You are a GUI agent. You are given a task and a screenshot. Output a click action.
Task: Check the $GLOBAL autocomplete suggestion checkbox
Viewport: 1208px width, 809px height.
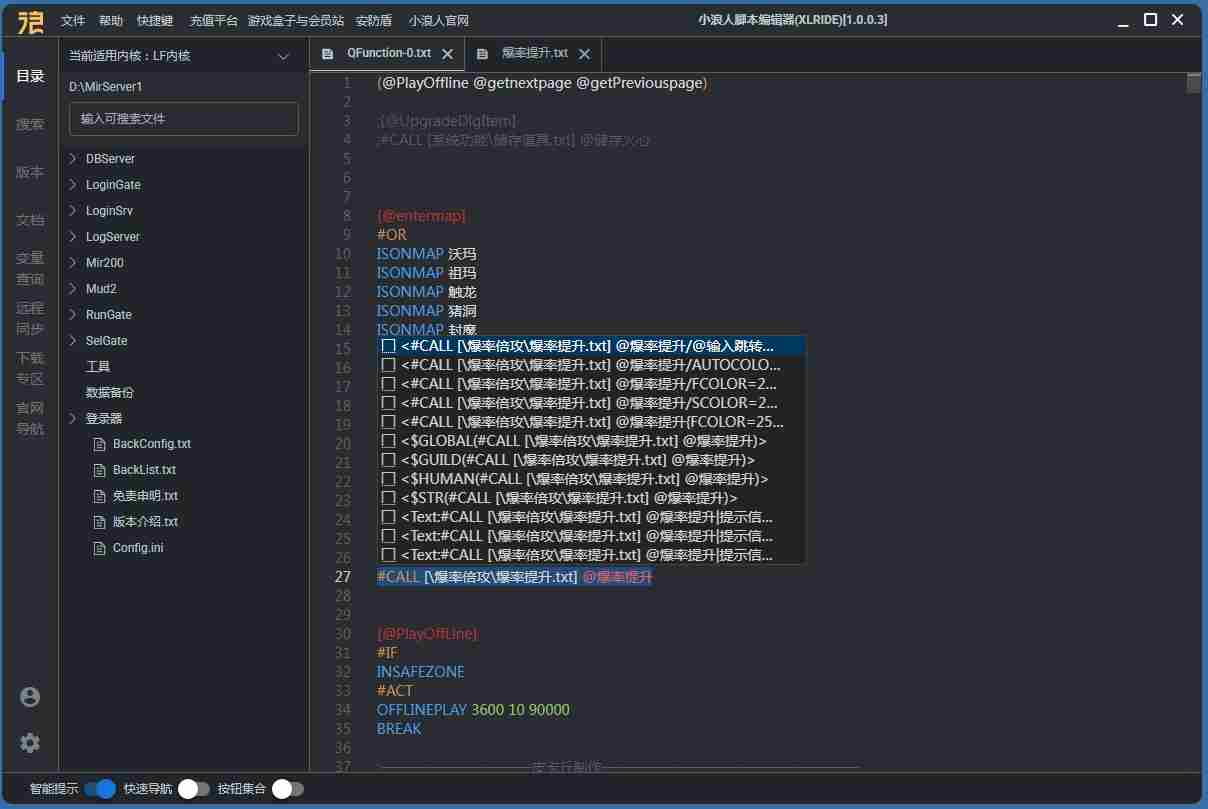coord(389,441)
